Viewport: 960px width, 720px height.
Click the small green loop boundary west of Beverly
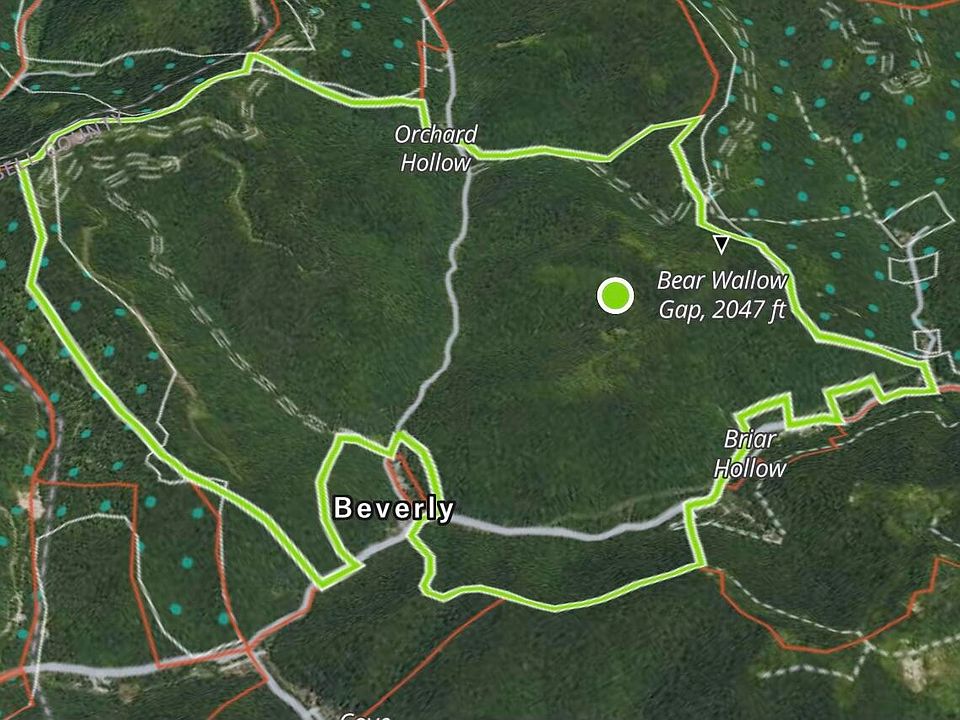[336, 508]
